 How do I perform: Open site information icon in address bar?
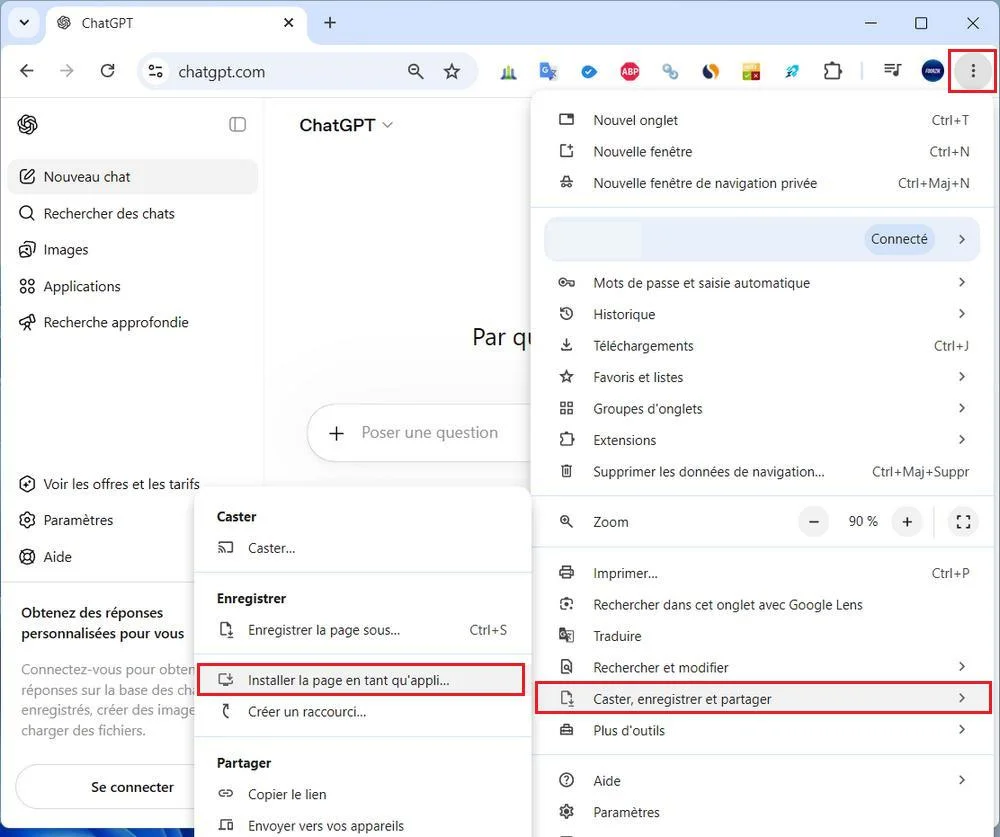pos(155,71)
